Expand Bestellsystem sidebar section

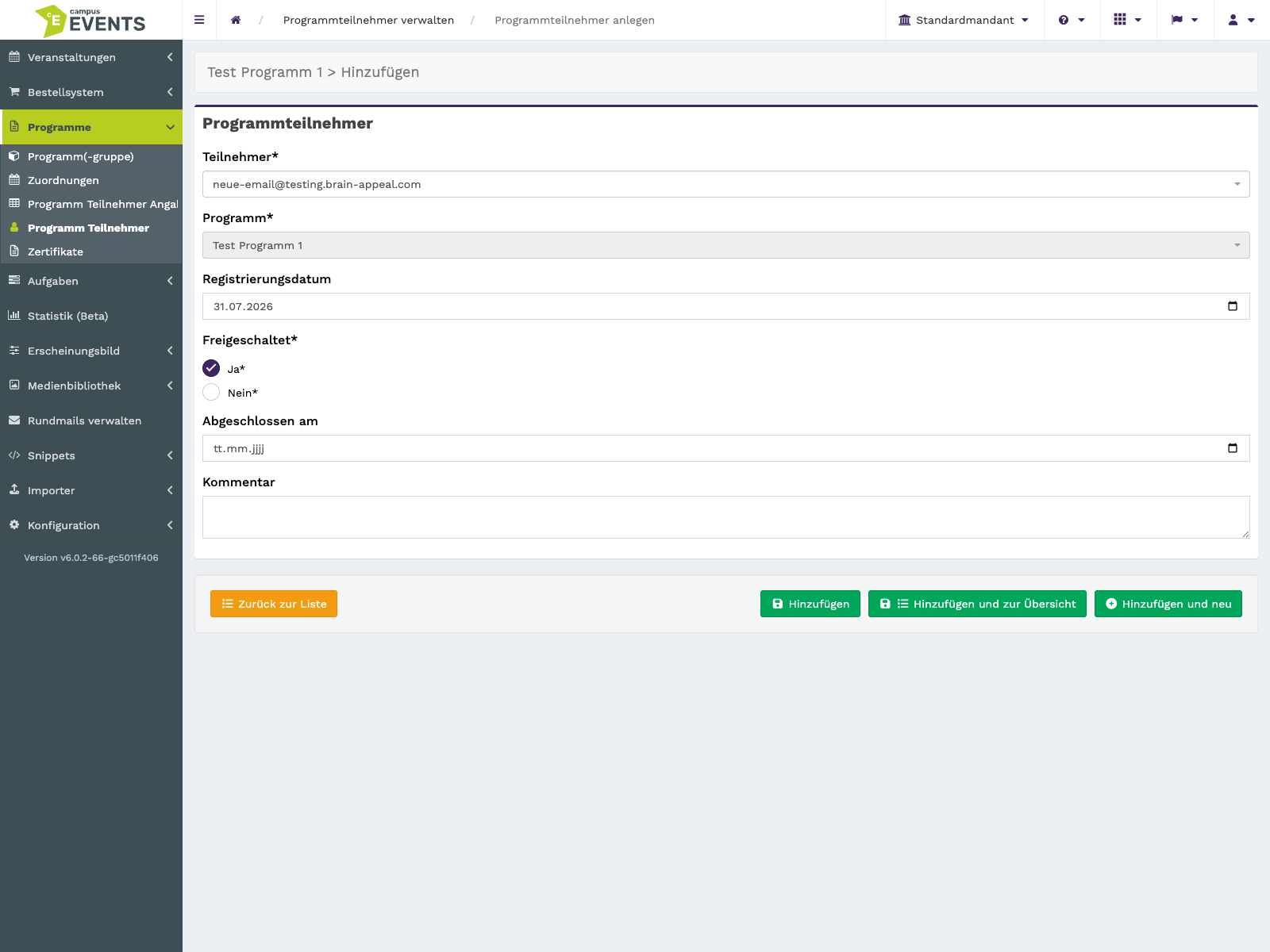point(91,92)
